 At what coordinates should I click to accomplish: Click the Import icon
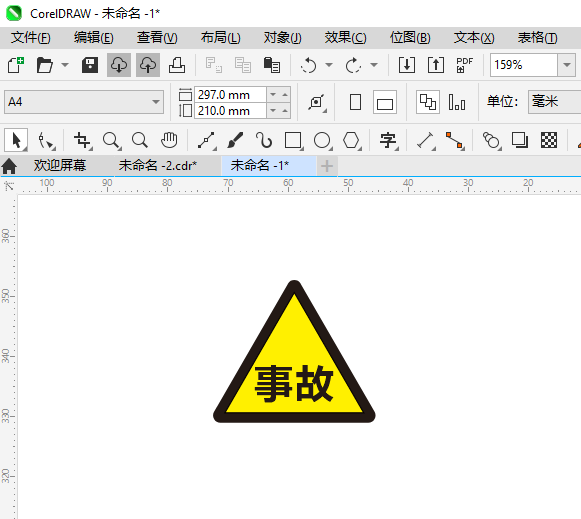pyautogui.click(x=407, y=65)
